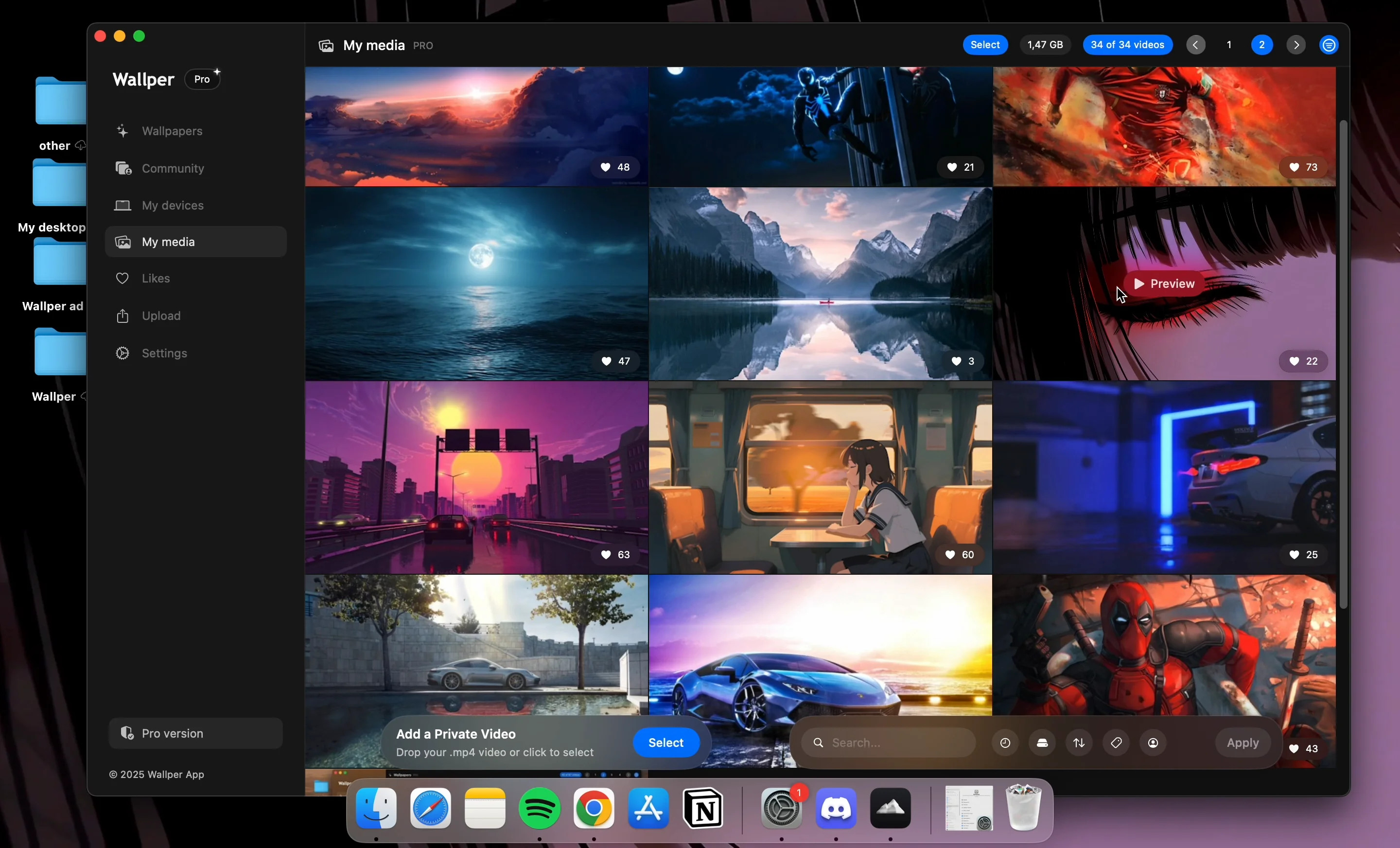The width and height of the screenshot is (1400, 848).
Task: Click the Preview button on anime eye wallpaper
Action: 1164,283
